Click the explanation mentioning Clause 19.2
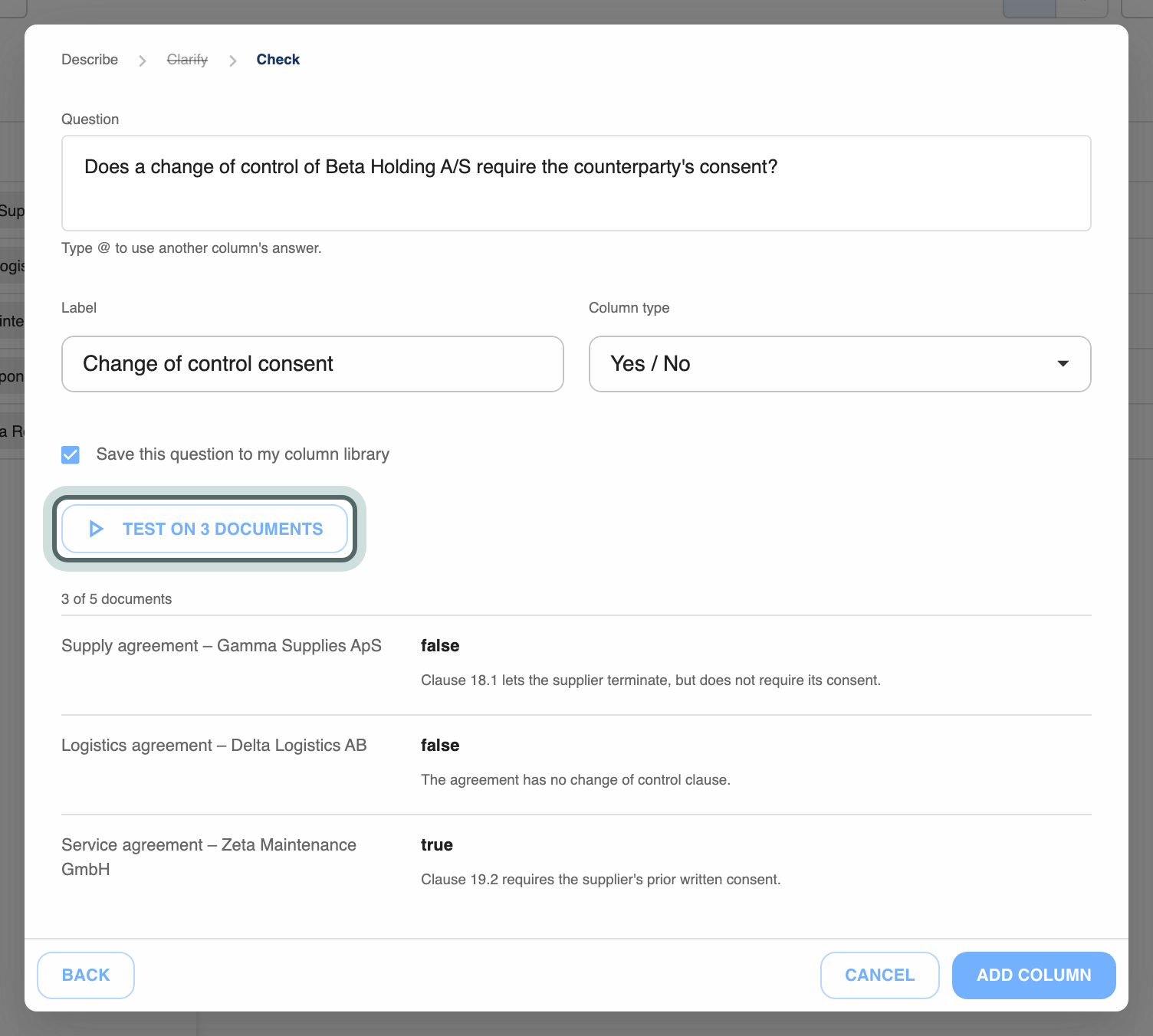 point(601,880)
